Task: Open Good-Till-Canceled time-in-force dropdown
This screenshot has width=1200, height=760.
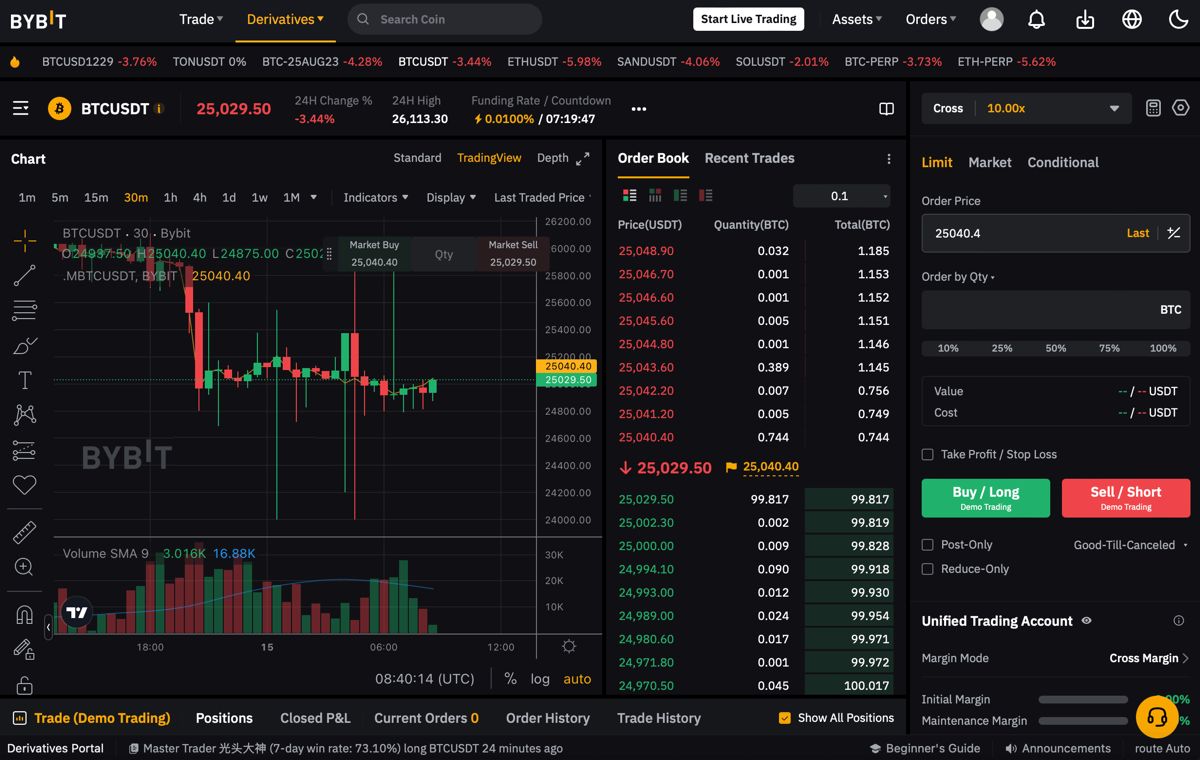Action: click(1130, 545)
